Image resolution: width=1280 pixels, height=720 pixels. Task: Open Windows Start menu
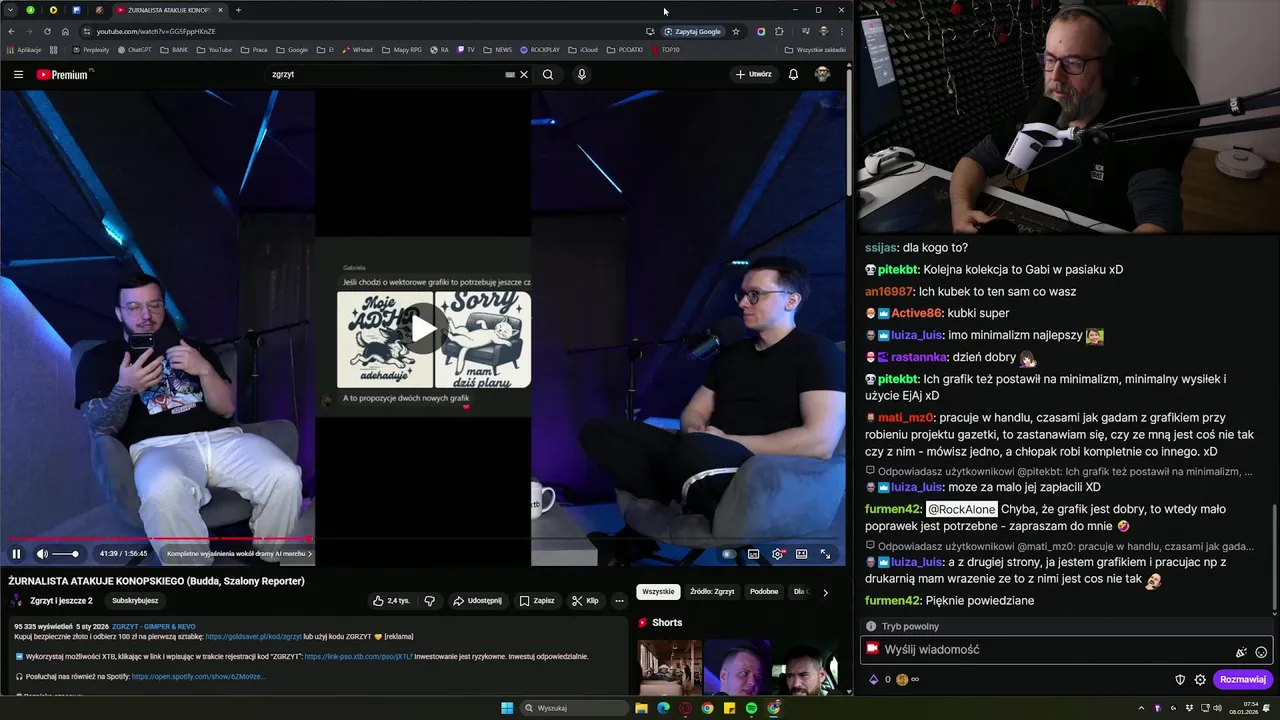click(507, 708)
